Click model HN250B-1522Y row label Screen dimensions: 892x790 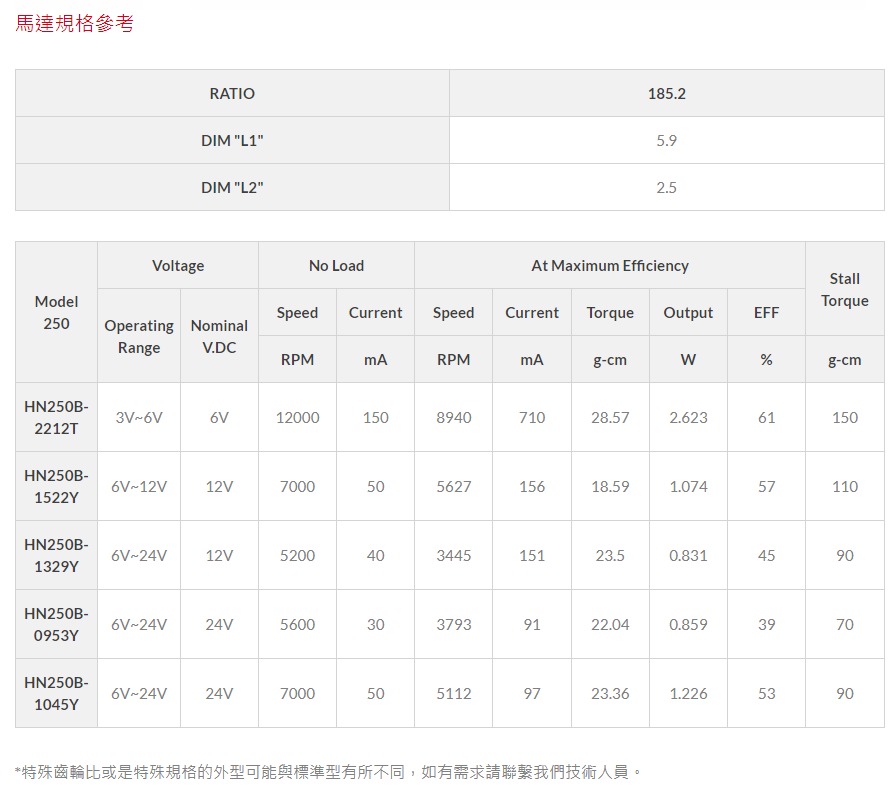pos(56,486)
